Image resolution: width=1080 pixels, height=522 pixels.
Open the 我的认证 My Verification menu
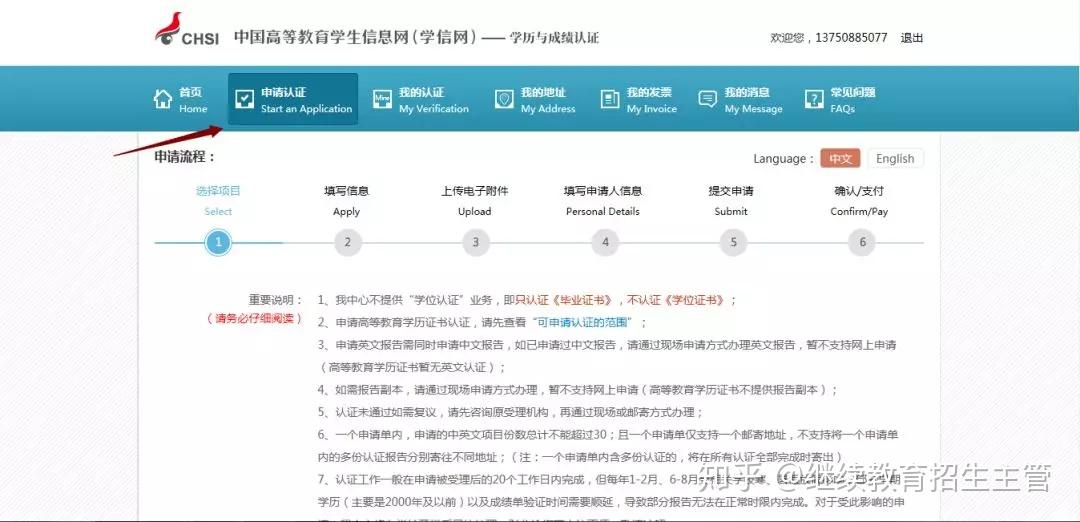pos(421,100)
